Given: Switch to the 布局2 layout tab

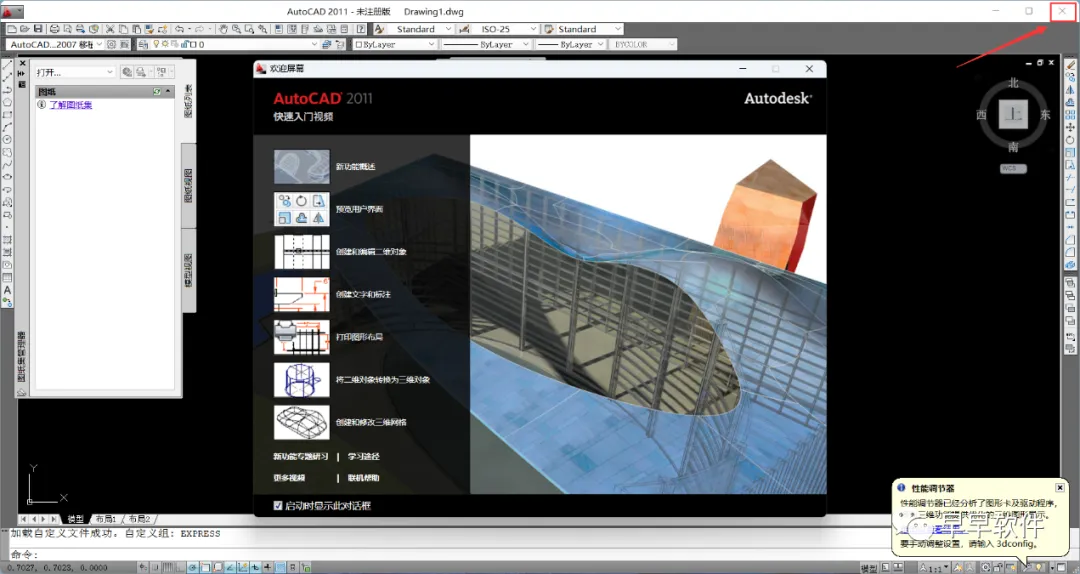Looking at the screenshot, I should click(x=139, y=519).
